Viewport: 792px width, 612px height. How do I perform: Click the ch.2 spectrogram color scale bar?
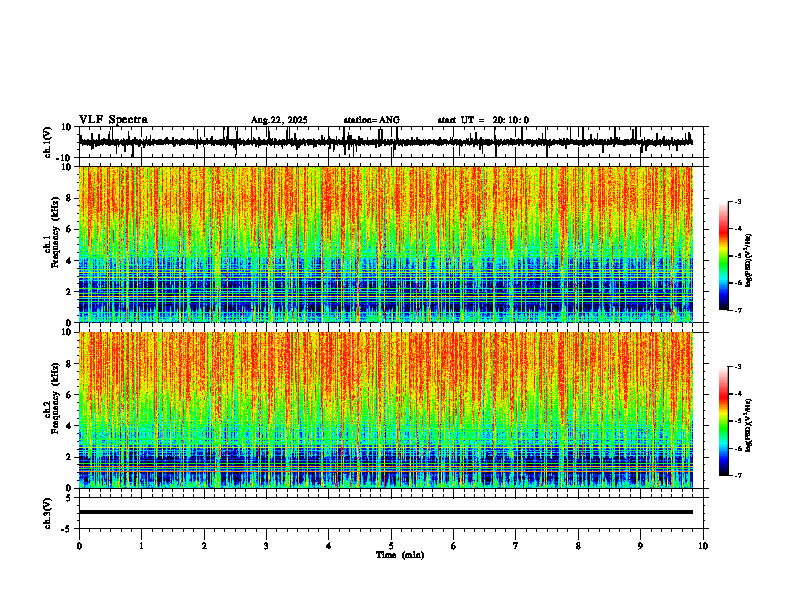pyautogui.click(x=723, y=421)
